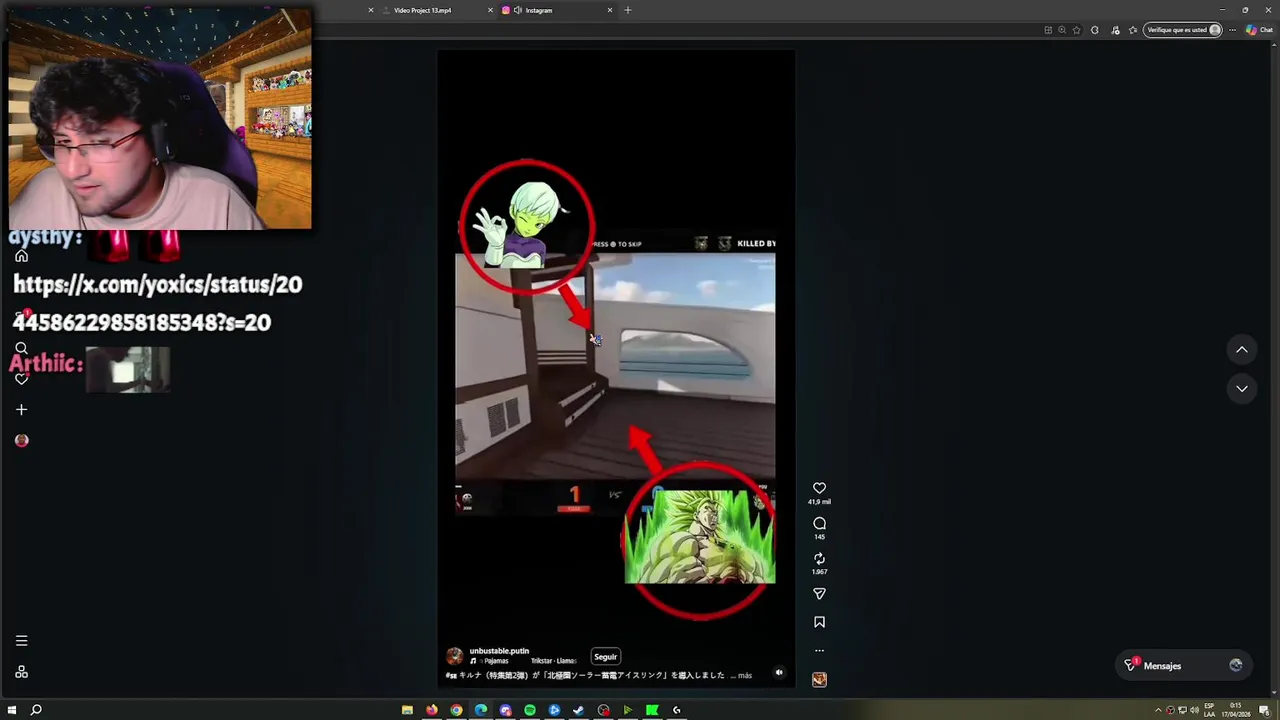Open the reel's comments via speech bubble icon
This screenshot has height=720, width=1280.
(819, 523)
